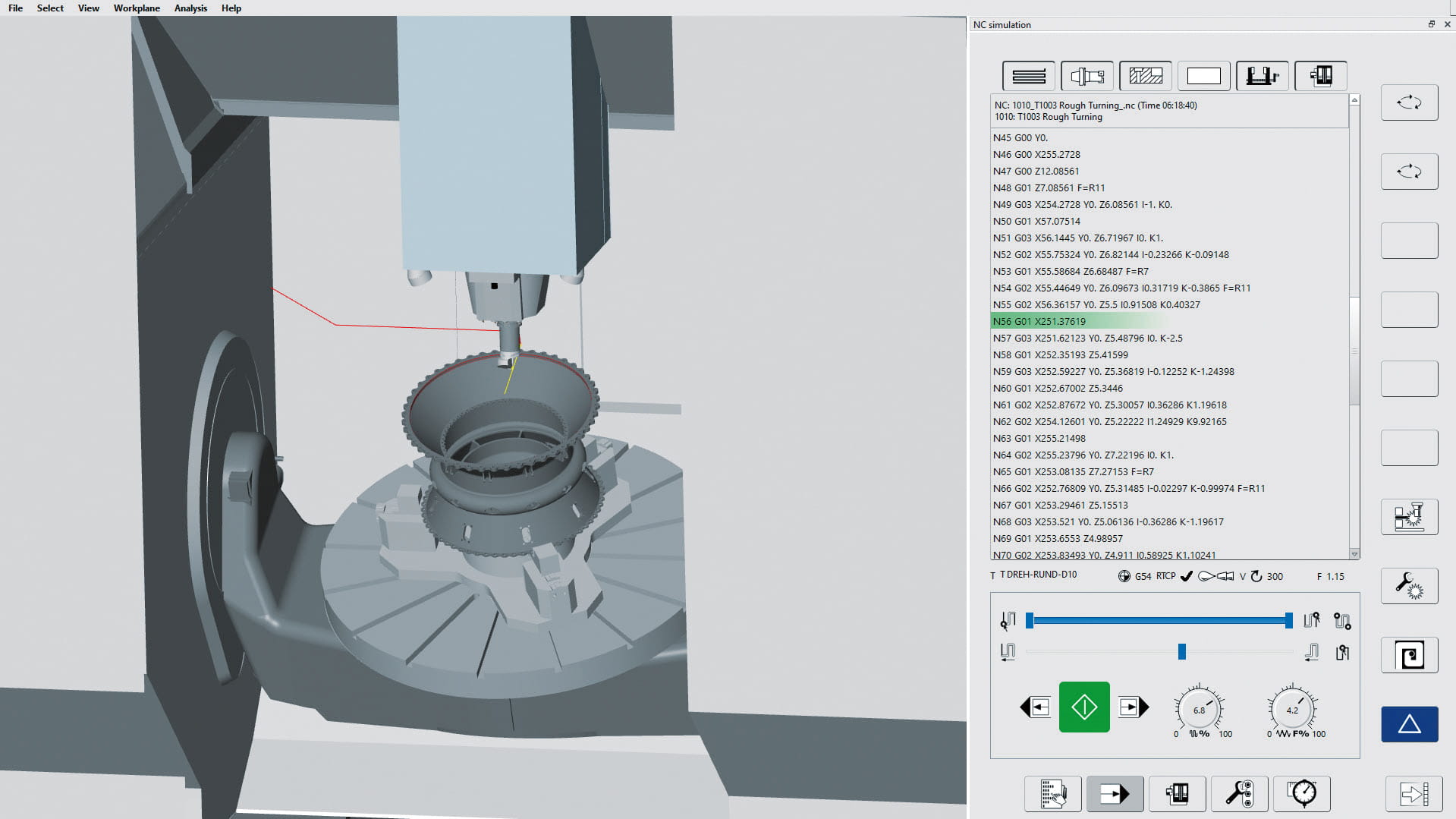Screen dimensions: 1456x819
Task: Toggle the blank white rectangle display button
Action: click(1203, 76)
